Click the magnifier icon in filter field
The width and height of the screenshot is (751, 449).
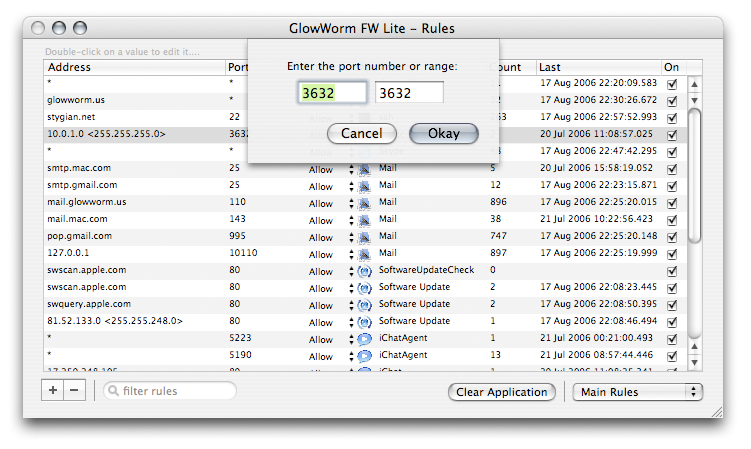[x=113, y=391]
